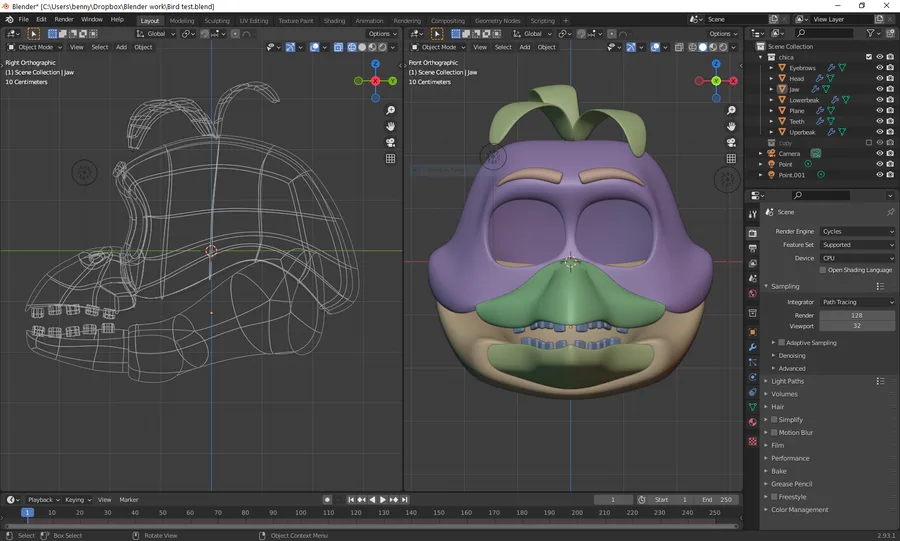The width and height of the screenshot is (900, 541).
Task: Switch to orthographic grid view icon in the left viewport
Action: coord(390,159)
